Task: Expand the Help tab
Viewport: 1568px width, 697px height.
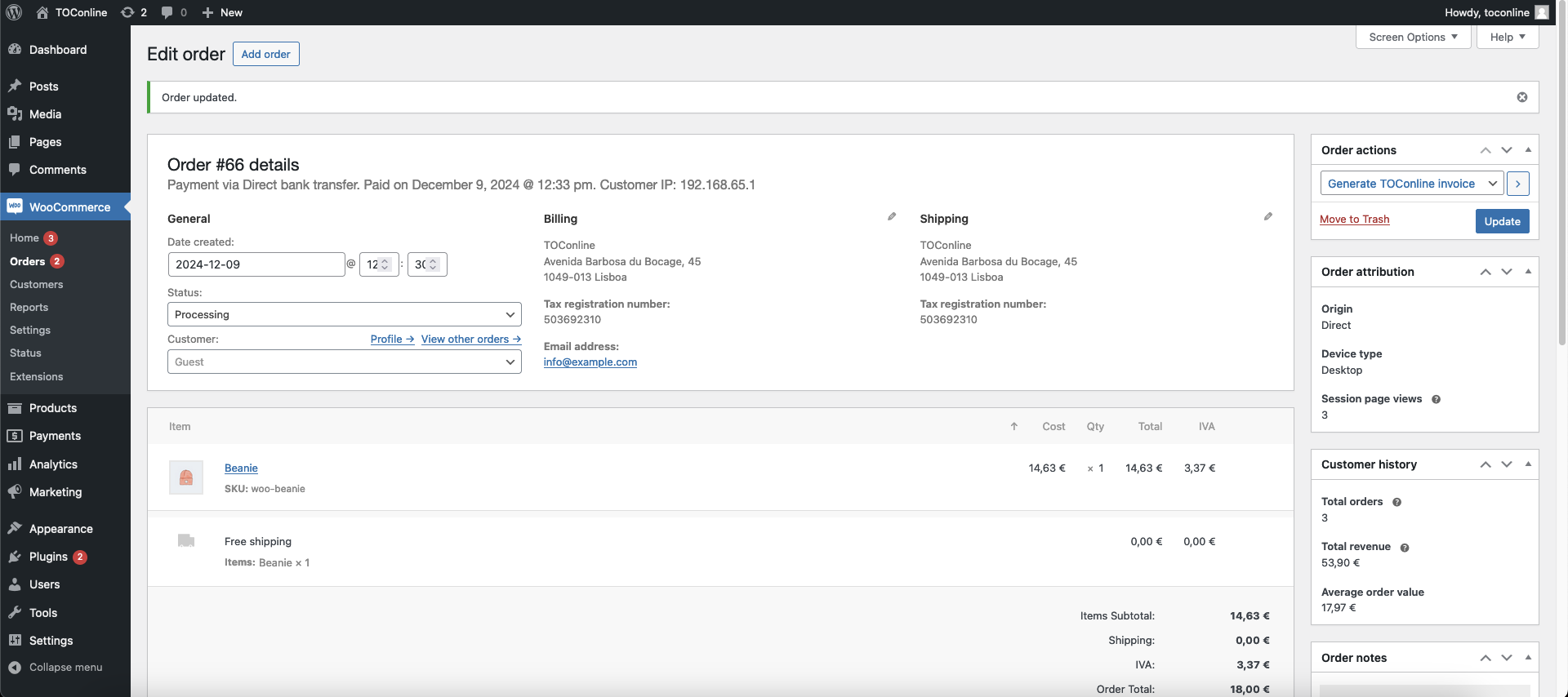Action: [1508, 37]
